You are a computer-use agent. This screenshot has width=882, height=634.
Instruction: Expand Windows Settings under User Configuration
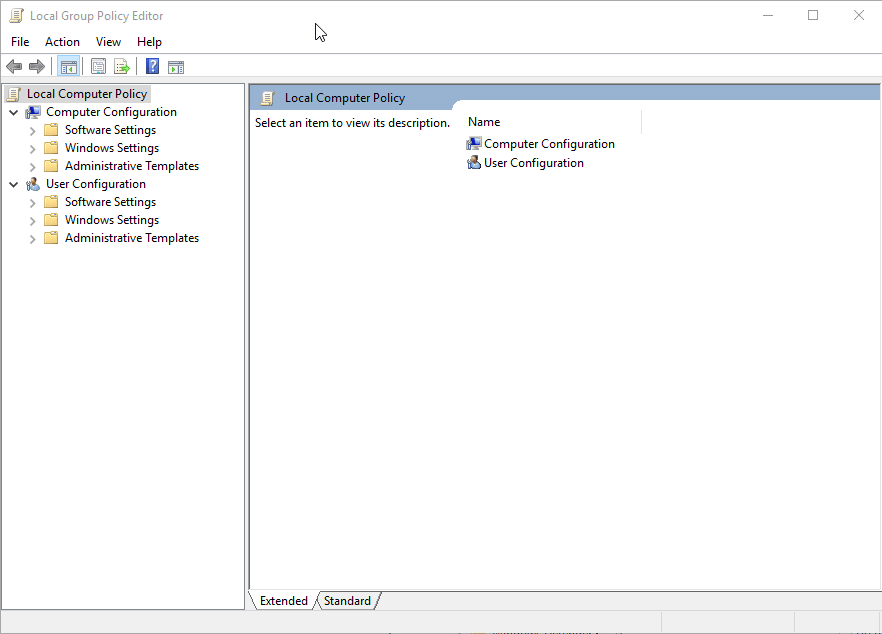(33, 221)
